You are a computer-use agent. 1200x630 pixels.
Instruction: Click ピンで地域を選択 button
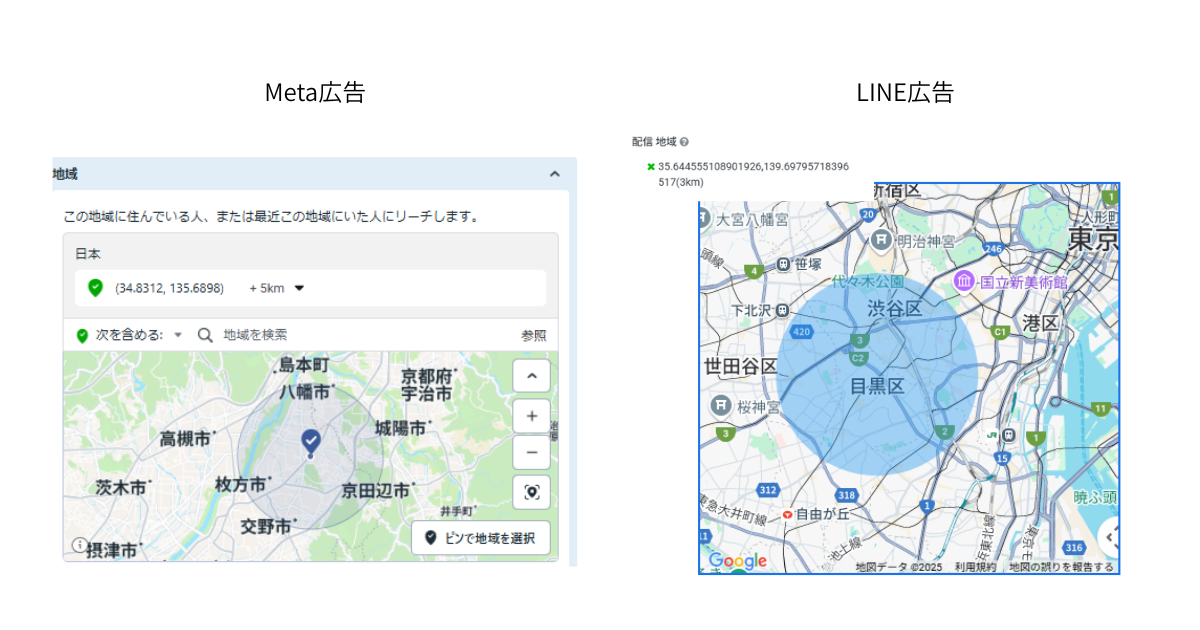click(480, 538)
